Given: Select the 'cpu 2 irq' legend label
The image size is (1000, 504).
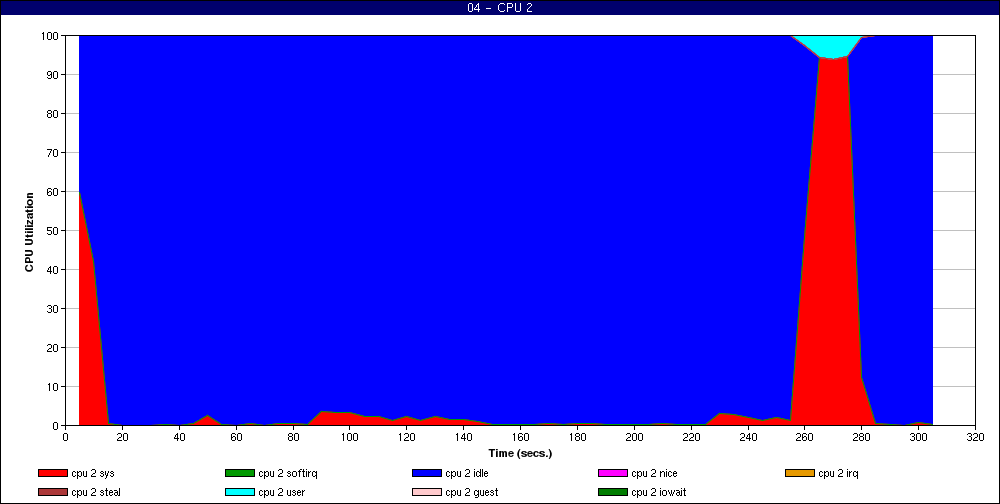Looking at the screenshot, I should pos(838,473).
